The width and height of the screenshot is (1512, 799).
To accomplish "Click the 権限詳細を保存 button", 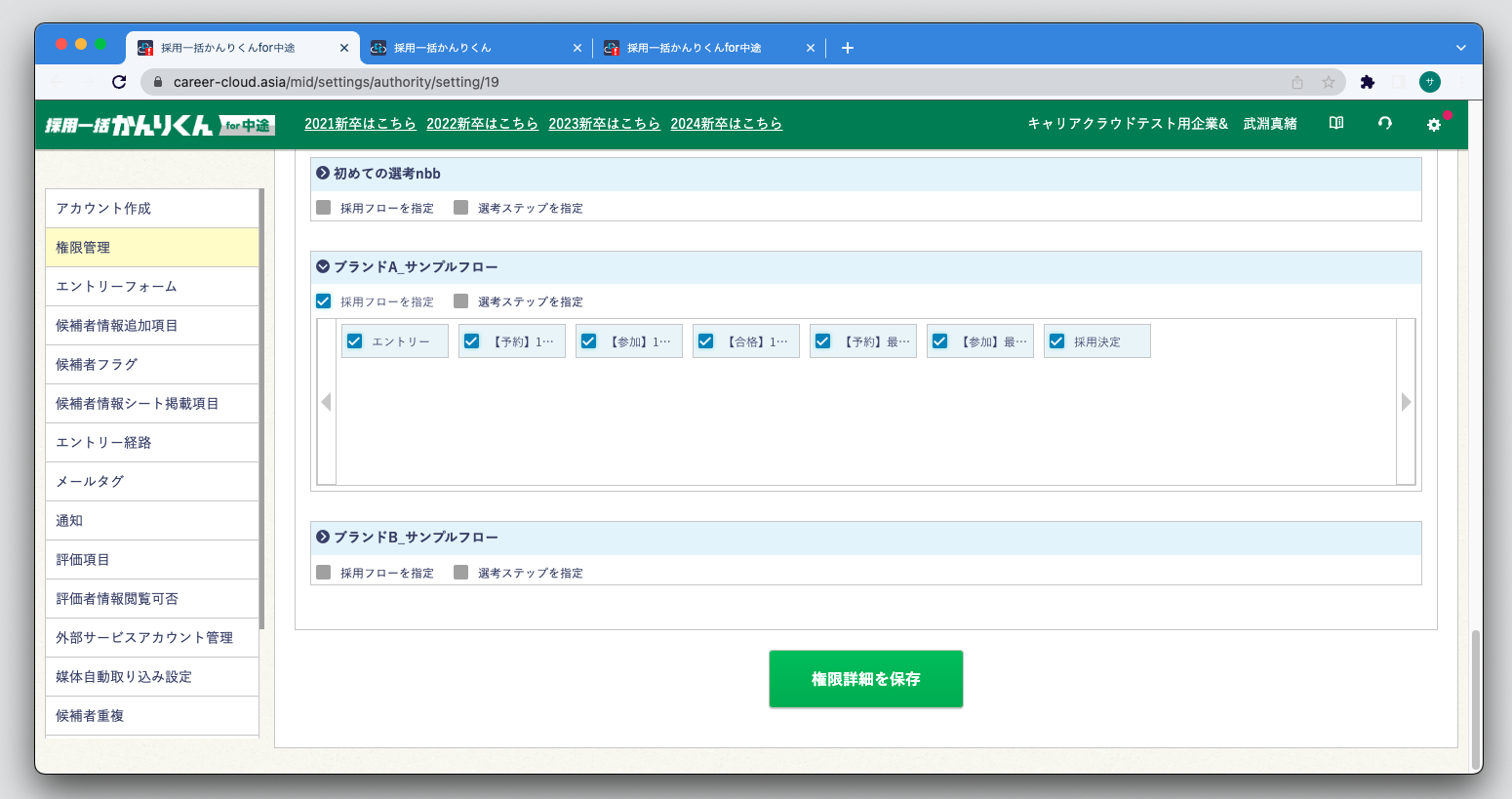I will [865, 679].
